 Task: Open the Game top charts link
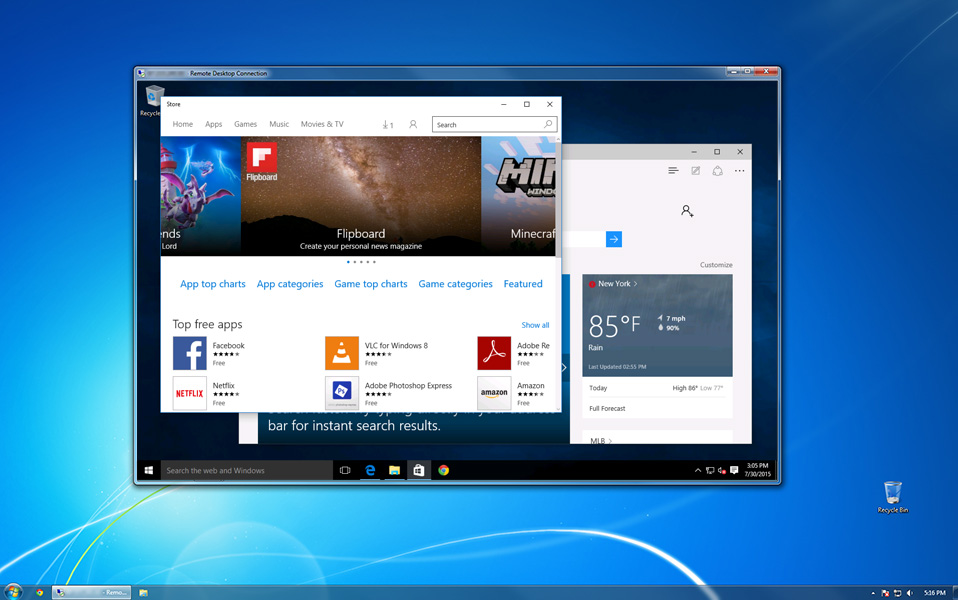click(x=371, y=284)
